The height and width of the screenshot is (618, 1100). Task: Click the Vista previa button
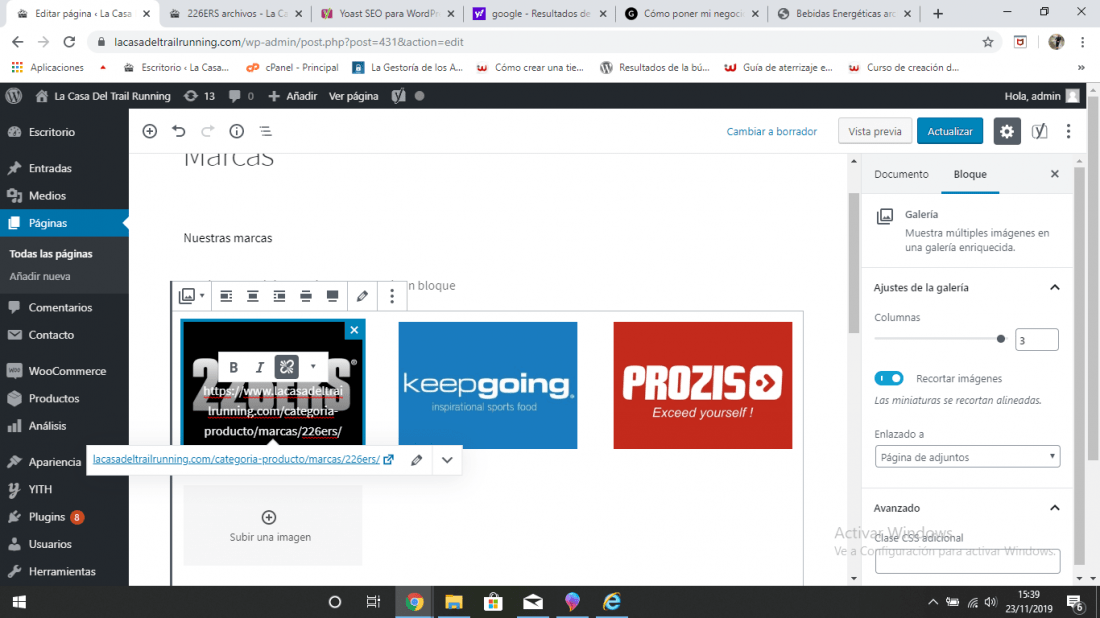(x=875, y=131)
